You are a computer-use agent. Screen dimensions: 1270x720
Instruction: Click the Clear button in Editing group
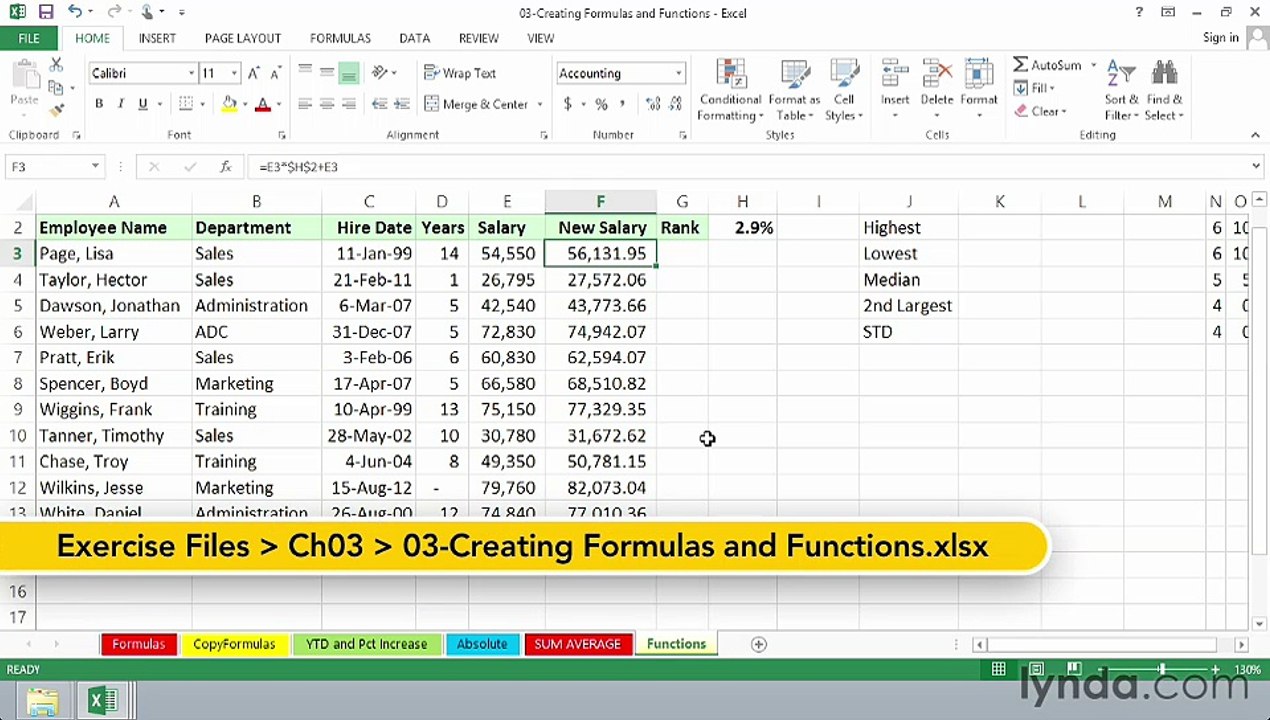tap(1041, 111)
